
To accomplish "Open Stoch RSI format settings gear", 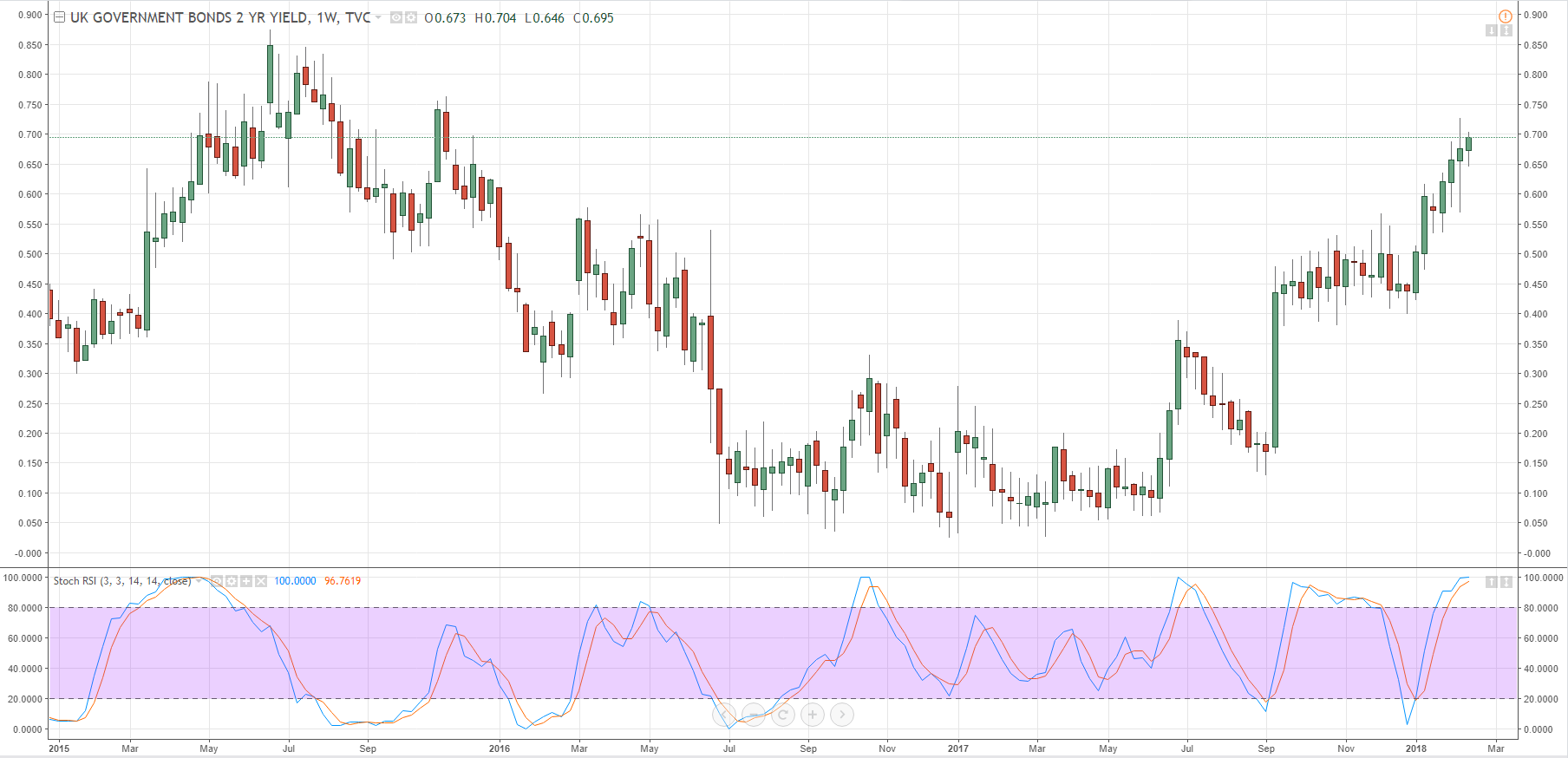I will 232,581.
